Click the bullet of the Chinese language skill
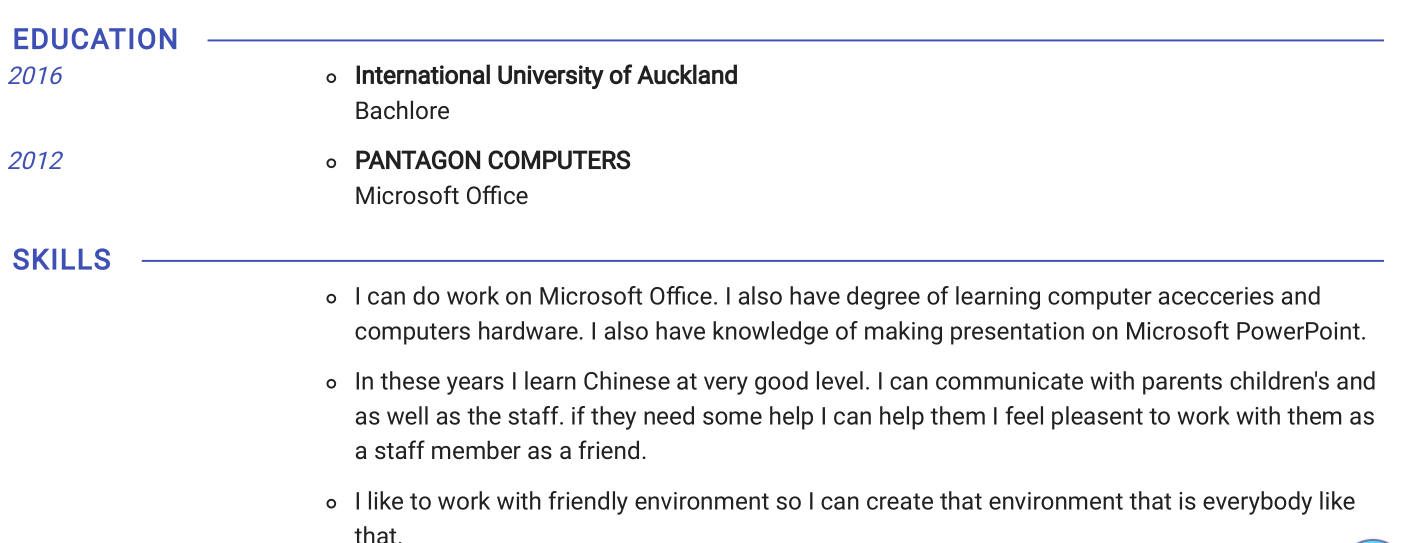1407x543 pixels. coord(331,383)
